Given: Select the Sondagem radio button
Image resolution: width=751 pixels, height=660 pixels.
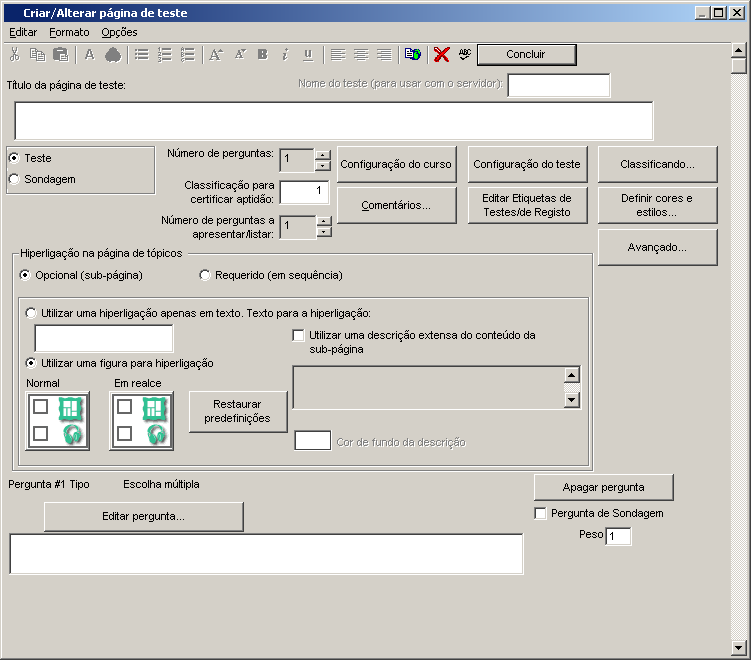Looking at the screenshot, I should coord(14,179).
